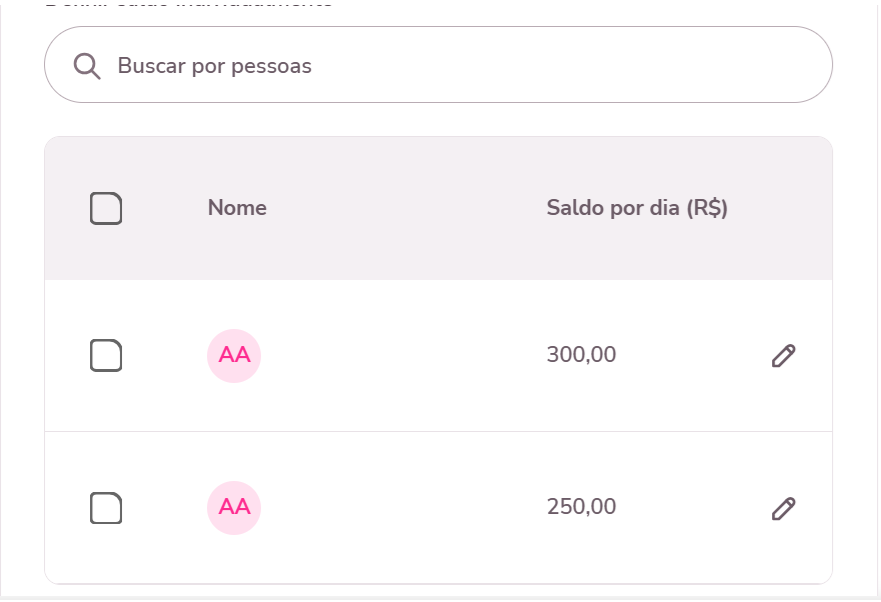This screenshot has width=881, height=602.
Task: Click the Saldo por dia (R$) column header
Action: [x=637, y=208]
